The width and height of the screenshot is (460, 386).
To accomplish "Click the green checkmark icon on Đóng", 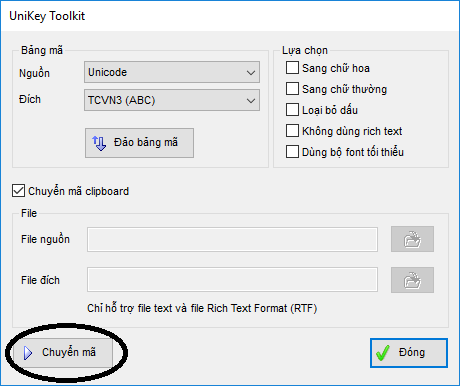I will pos(383,353).
